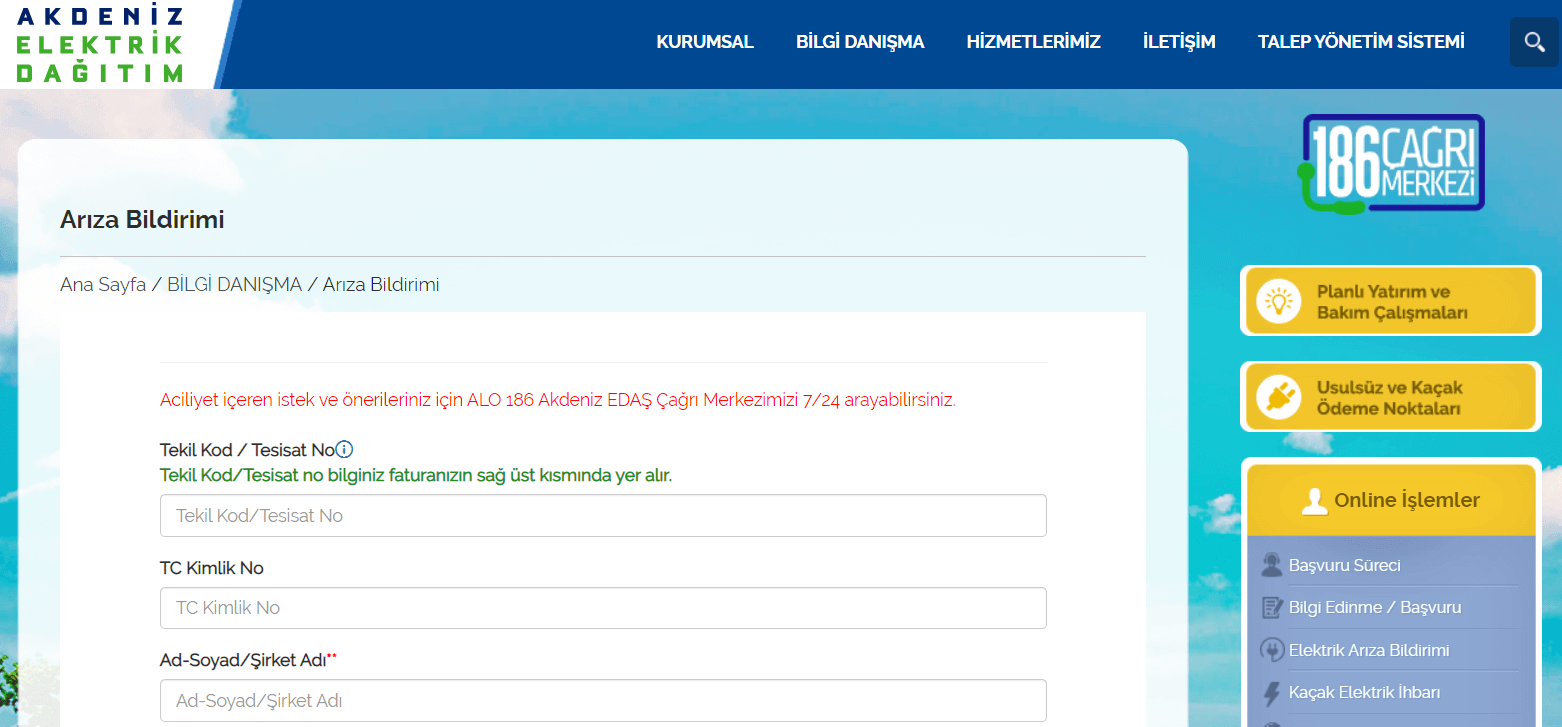Open Elektrik Arıza Bildirimi online service
This screenshot has height=727, width=1562.
click(x=1370, y=649)
